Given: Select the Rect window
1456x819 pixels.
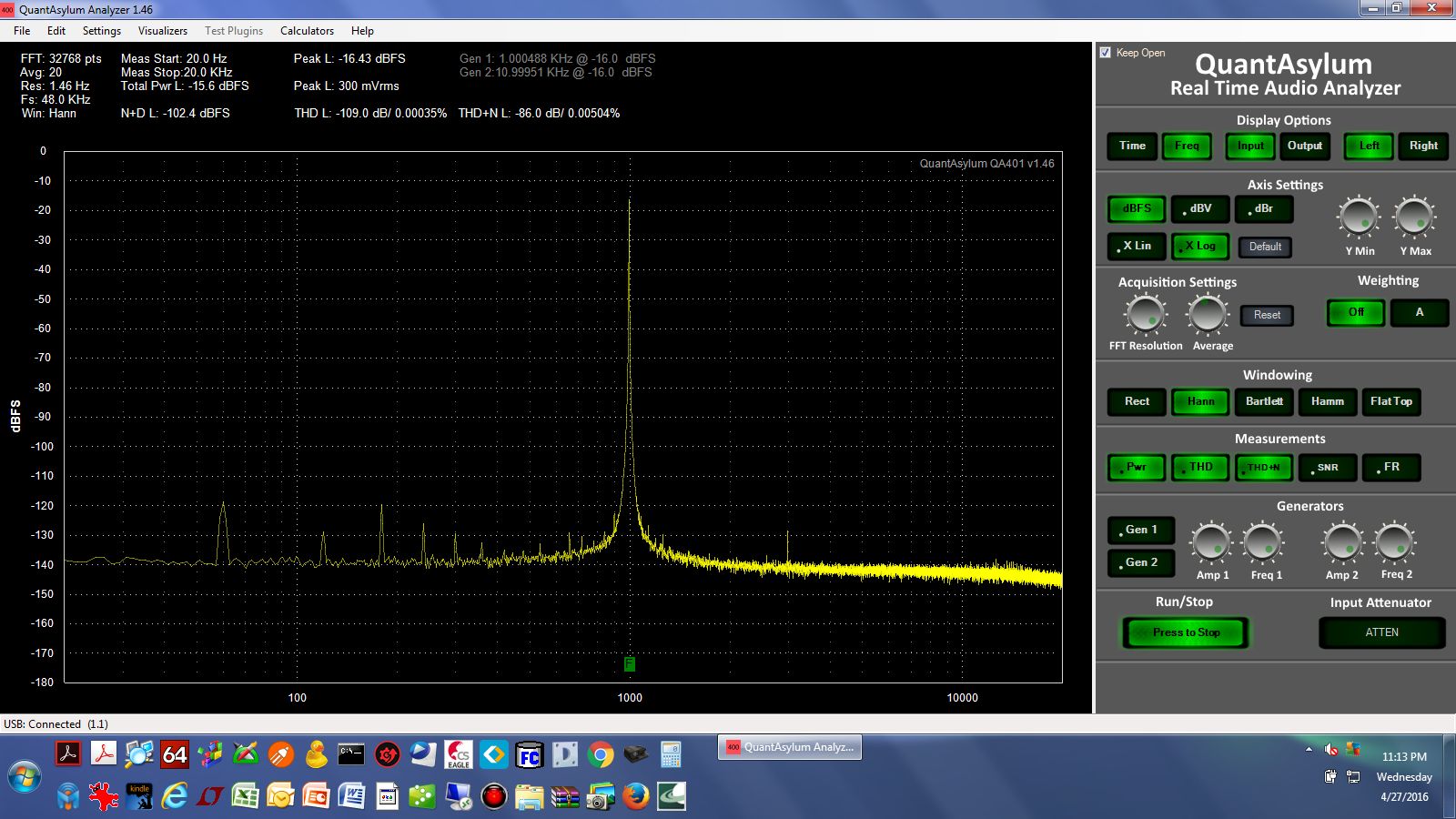Looking at the screenshot, I should point(1137,401).
